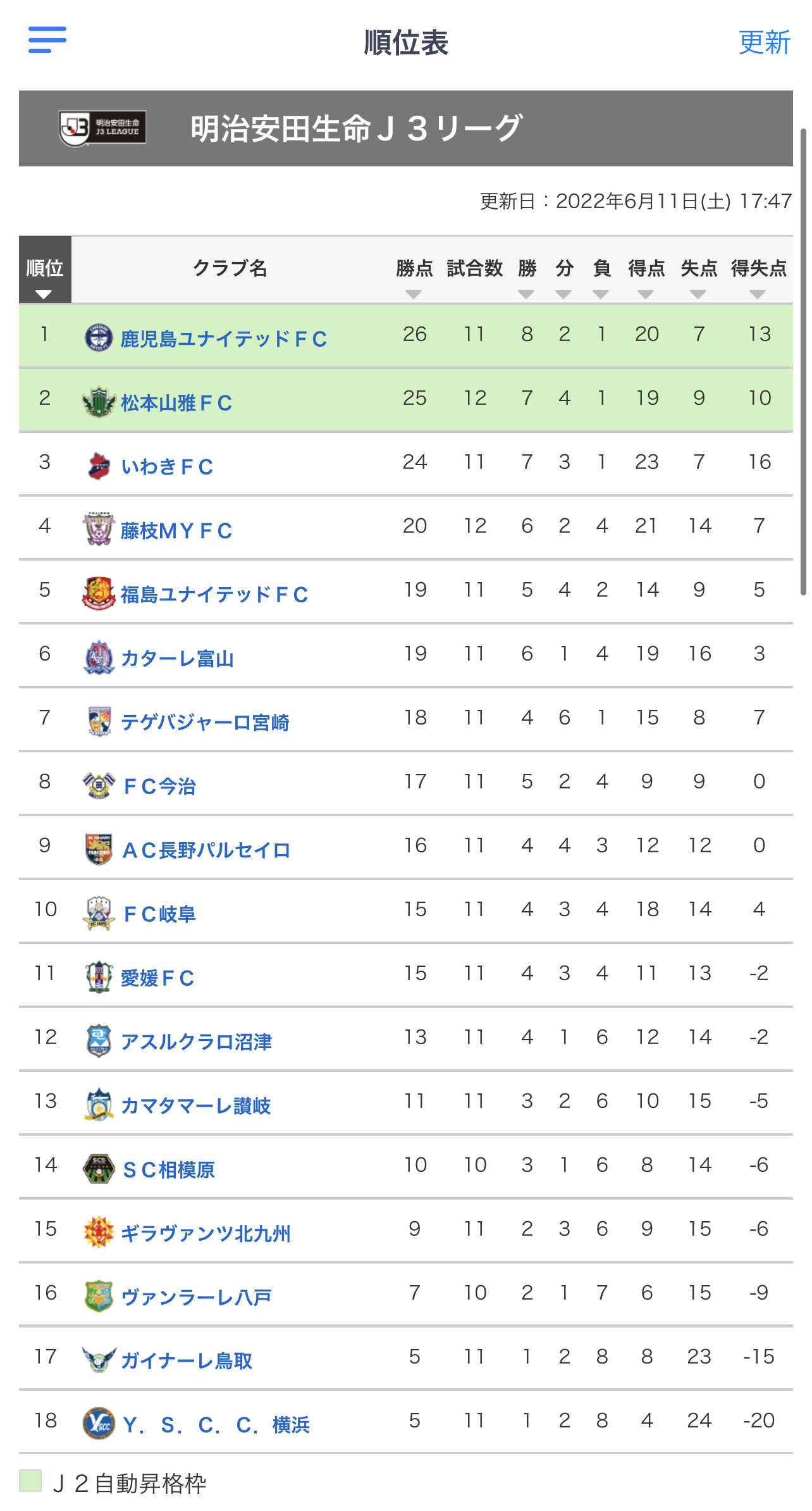Click the J3 League logo banner

click(x=102, y=128)
